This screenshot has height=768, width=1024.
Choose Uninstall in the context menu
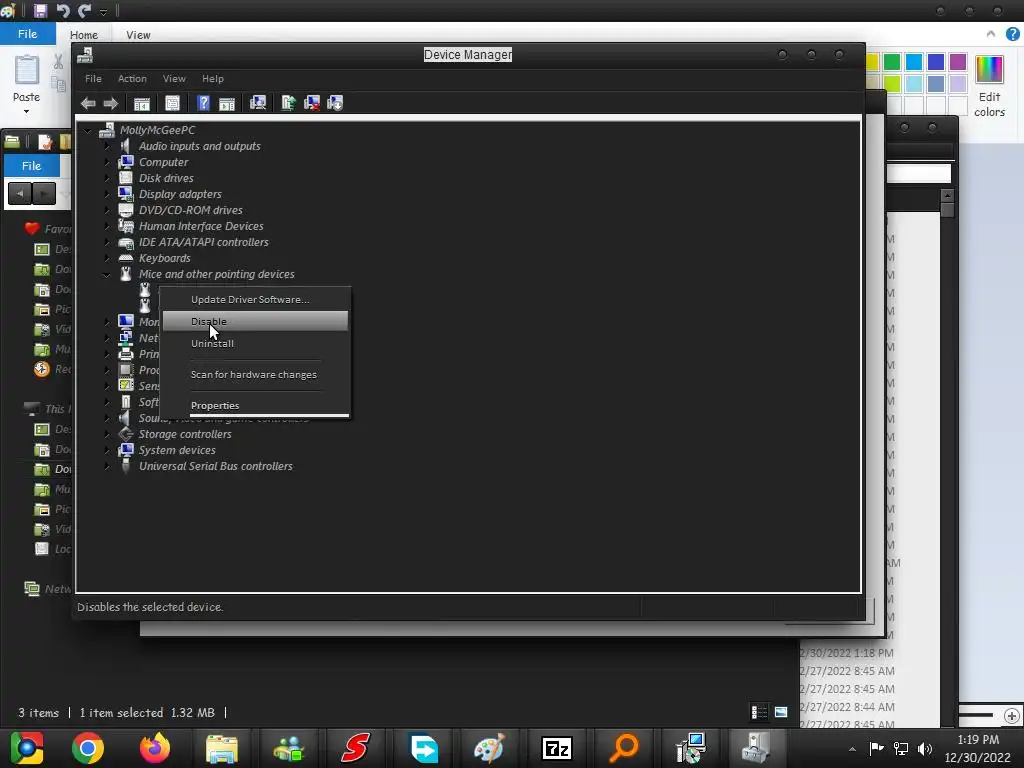255,344
